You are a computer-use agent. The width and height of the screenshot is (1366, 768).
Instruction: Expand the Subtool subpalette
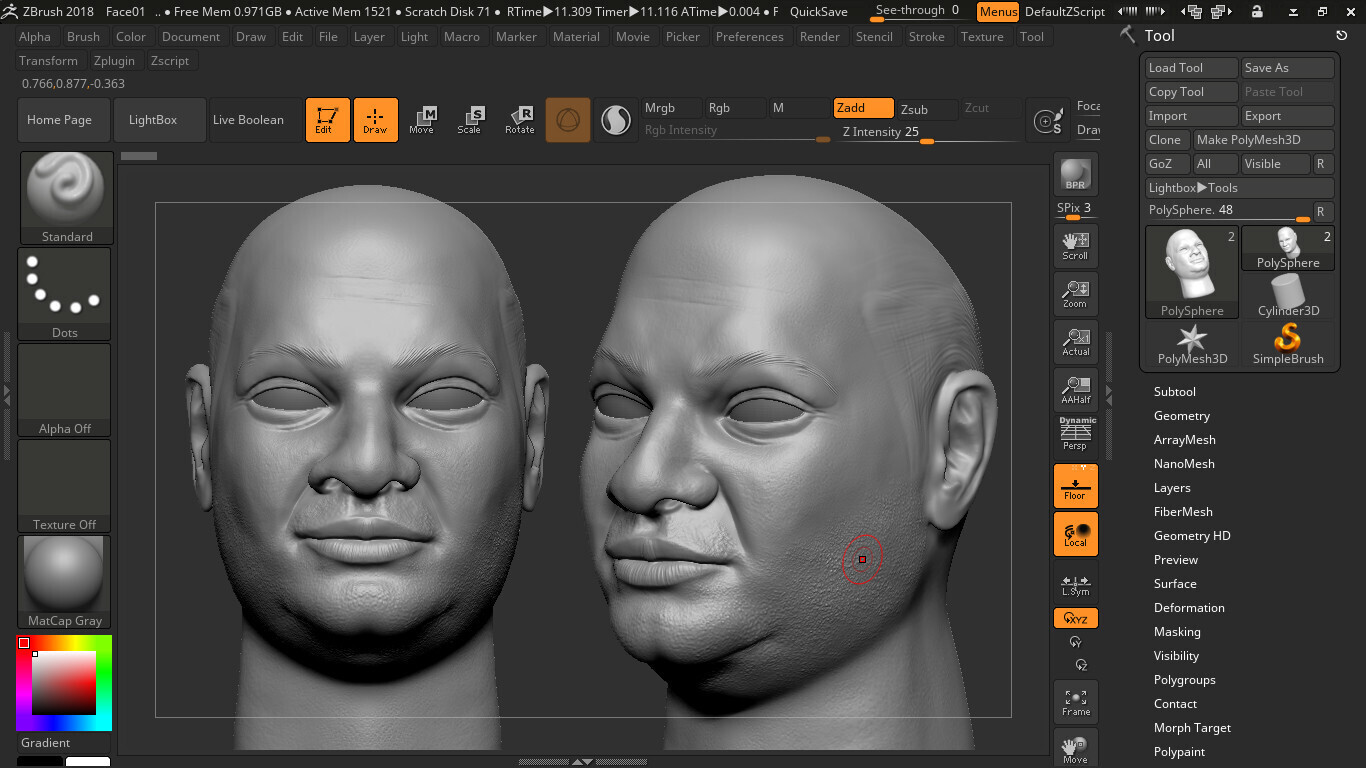click(x=1176, y=391)
